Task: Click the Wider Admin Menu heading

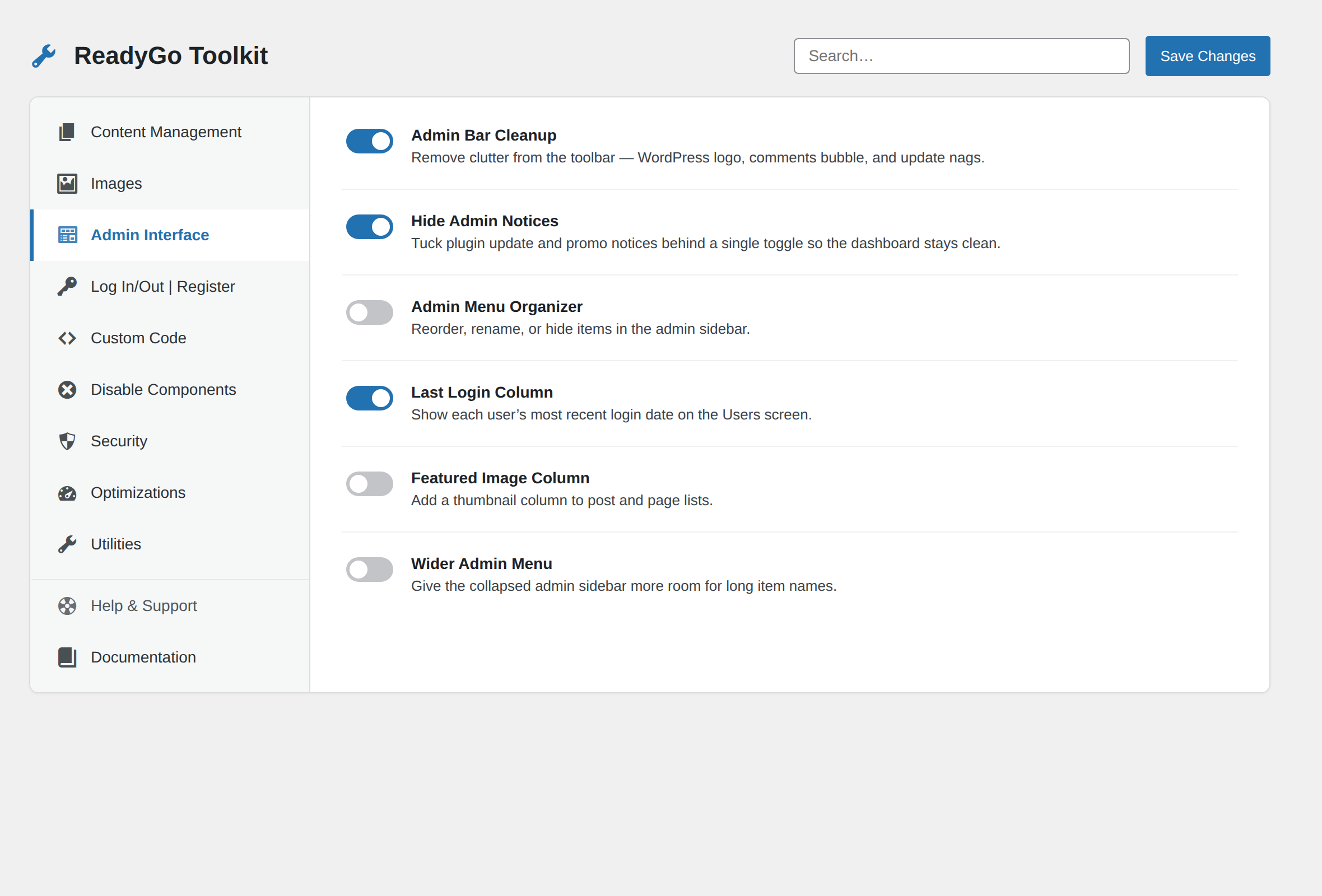Action: 481,564
